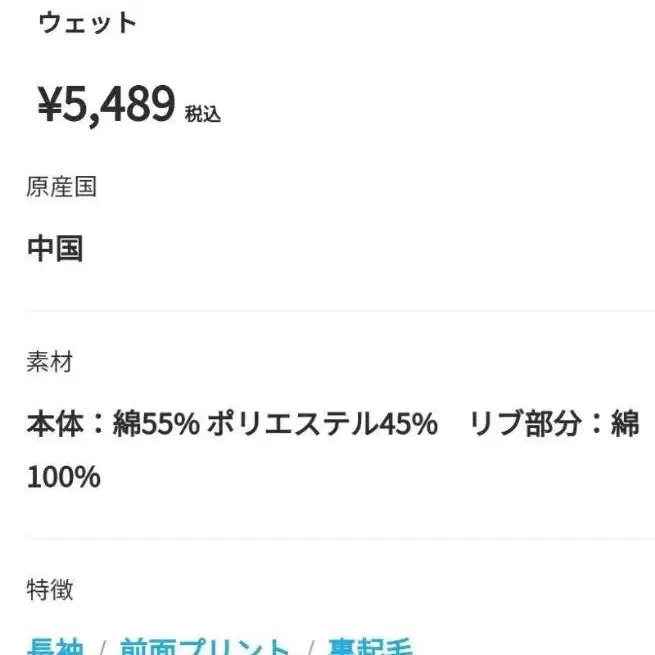Open the 裏起毛 feature link
The height and width of the screenshot is (655, 655).
pos(372,646)
